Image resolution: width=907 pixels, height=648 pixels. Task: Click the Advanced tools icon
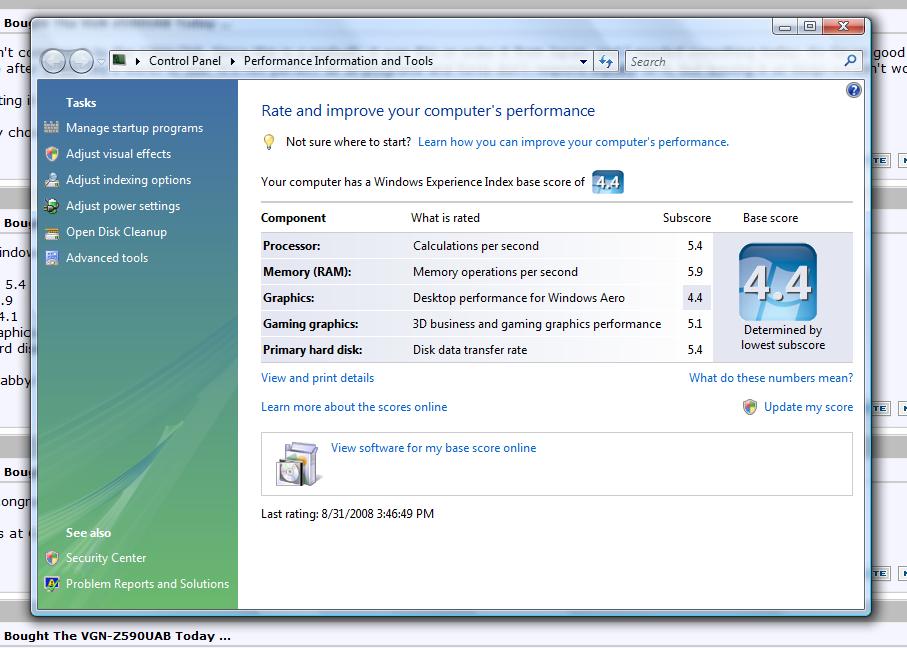pos(51,257)
